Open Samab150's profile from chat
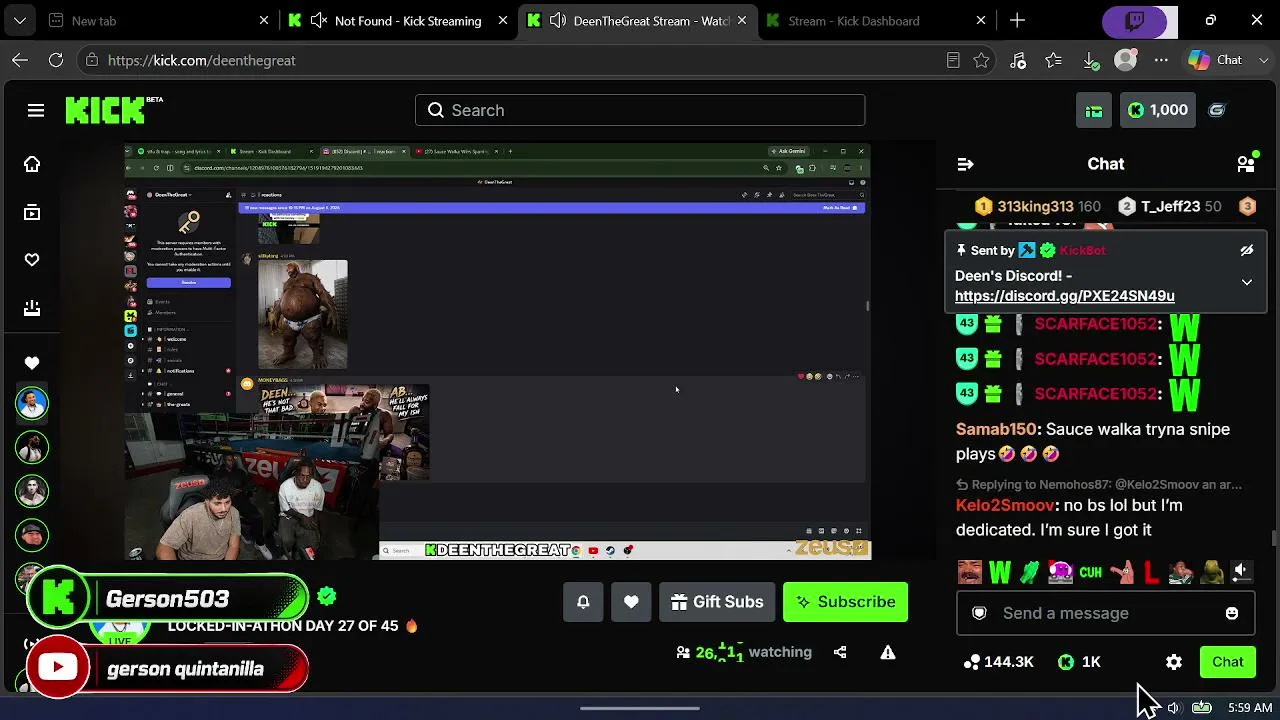Viewport: 1280px width, 720px height. coord(996,429)
